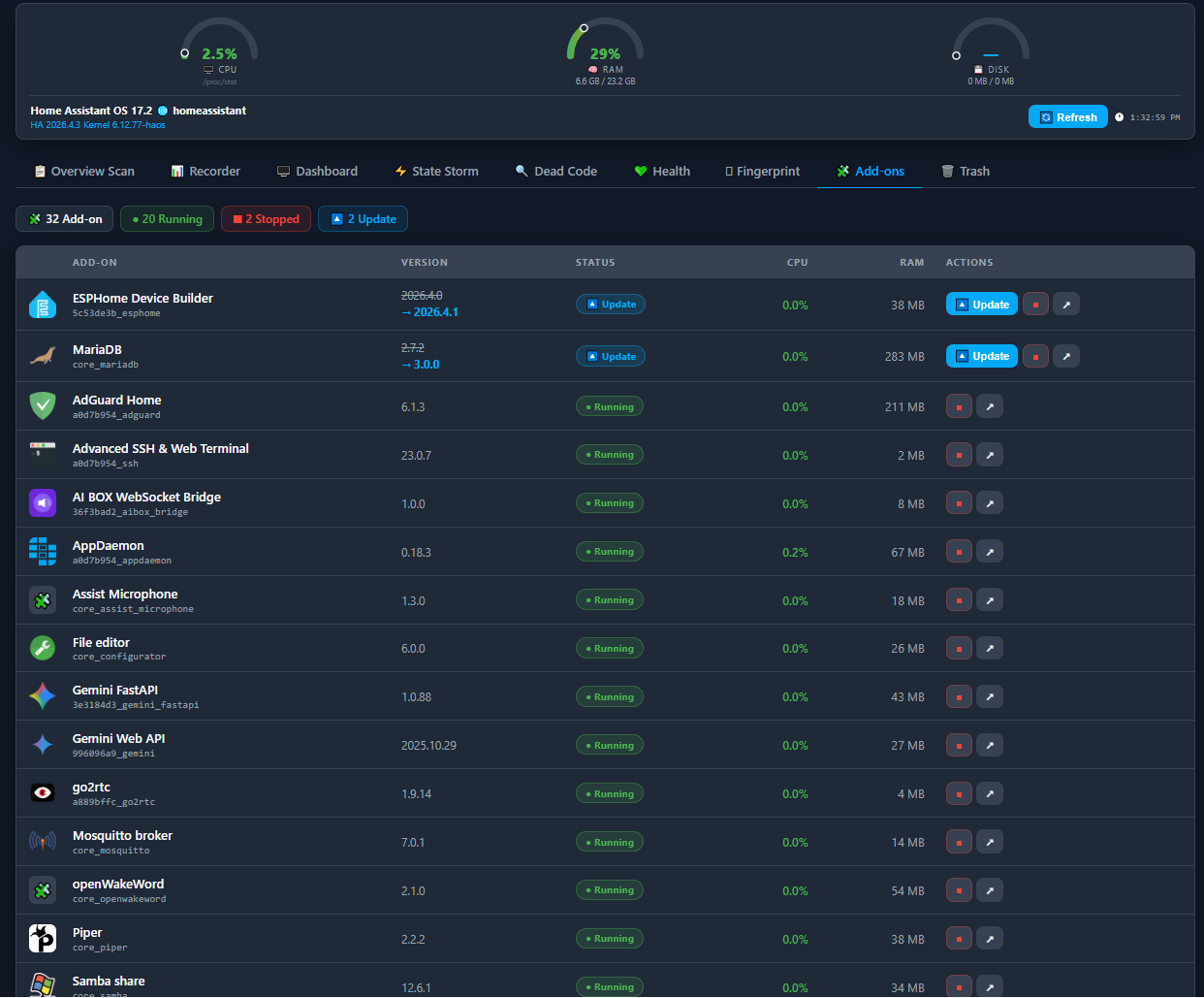Click the MariaDB seal icon
Screen dimensions: 1204x998
pos(43,356)
